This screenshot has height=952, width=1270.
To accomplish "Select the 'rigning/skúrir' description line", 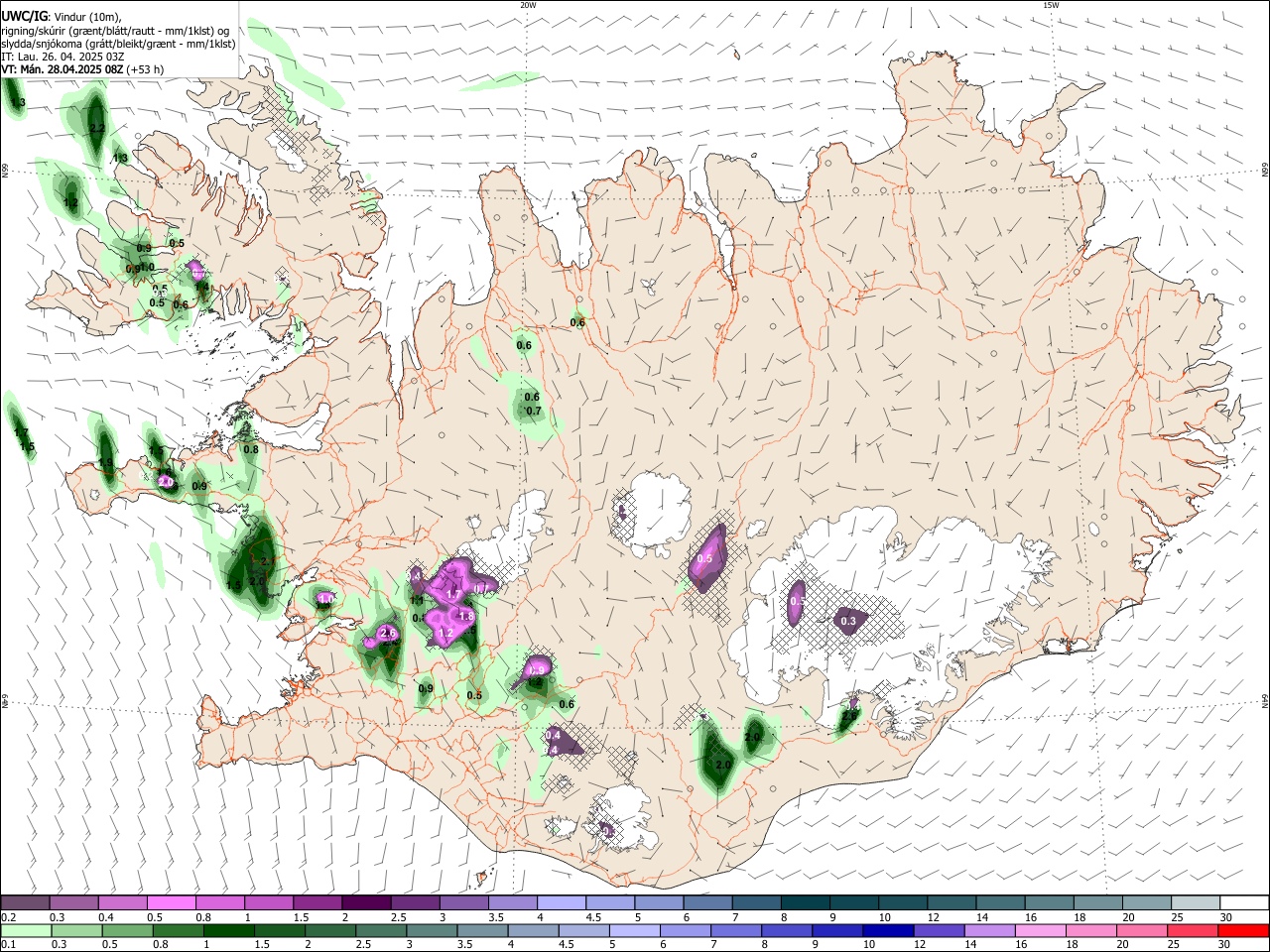I will click(115, 31).
